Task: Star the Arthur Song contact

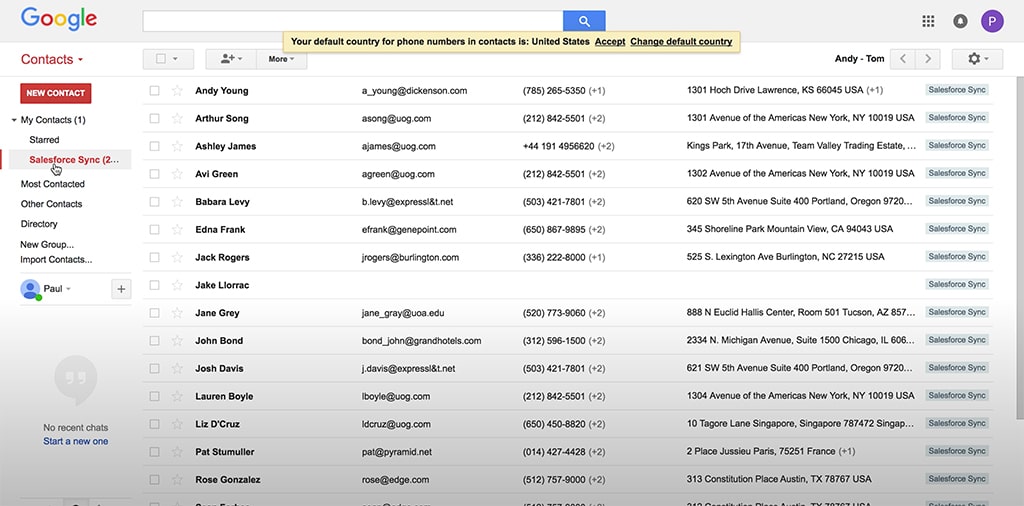Action: pos(177,118)
